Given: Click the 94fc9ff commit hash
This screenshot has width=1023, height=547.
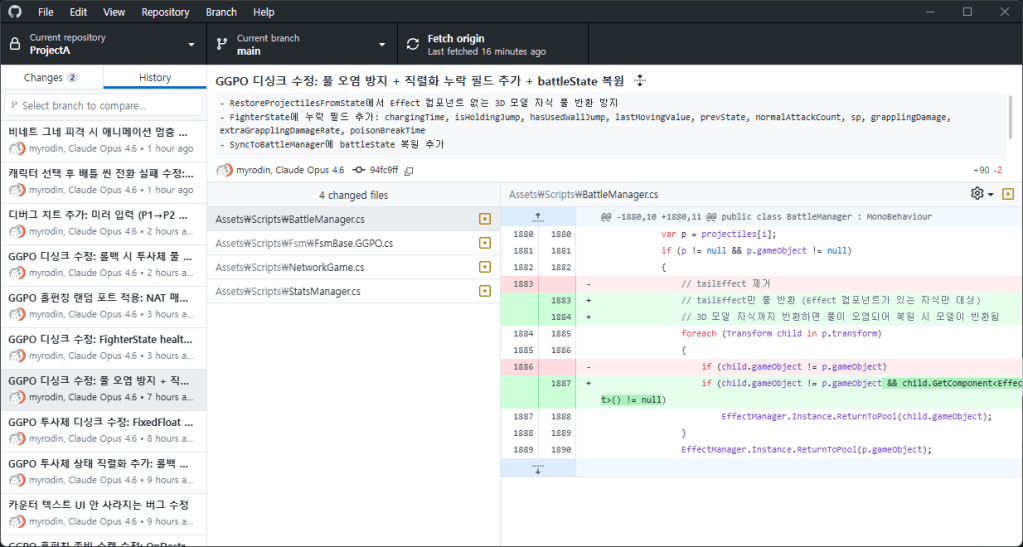Looking at the screenshot, I should pos(383,170).
